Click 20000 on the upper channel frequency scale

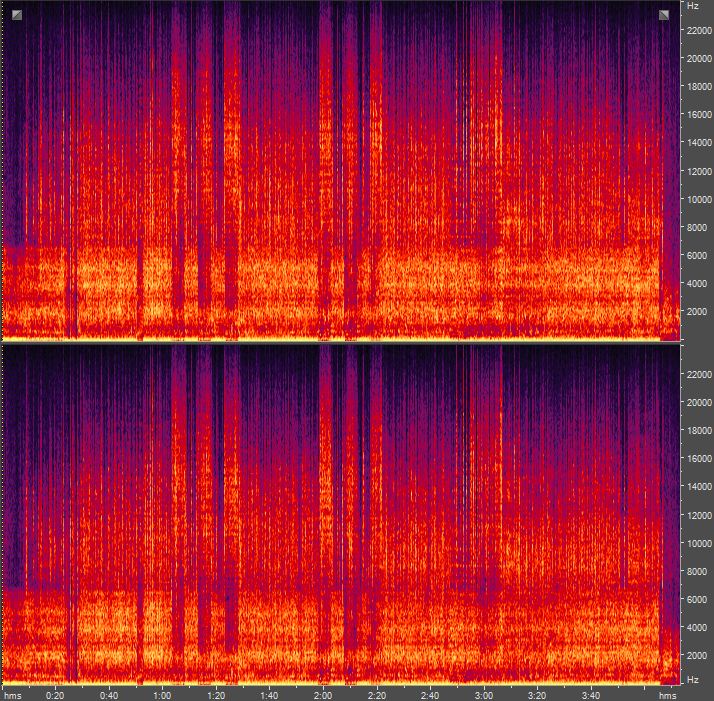click(699, 58)
